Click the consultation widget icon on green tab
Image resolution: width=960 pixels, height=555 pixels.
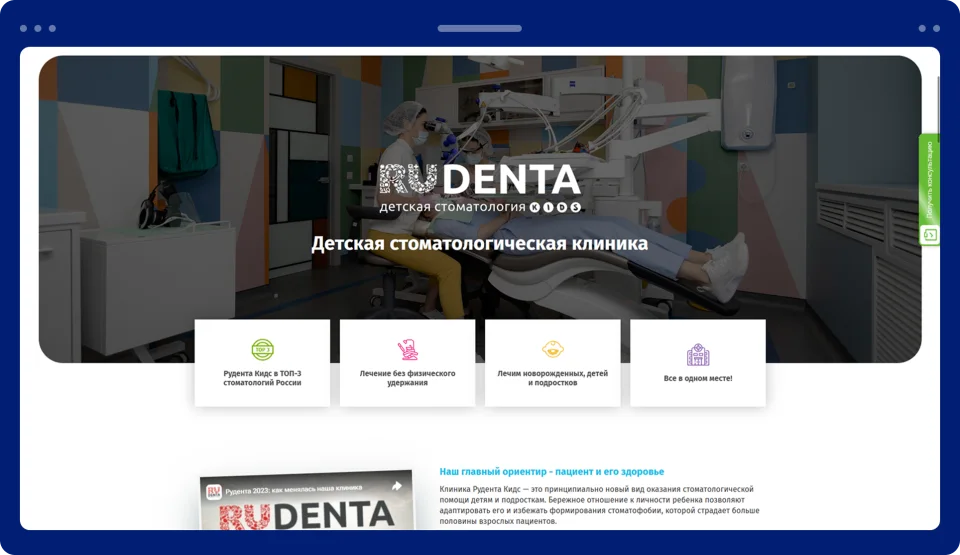(x=929, y=235)
